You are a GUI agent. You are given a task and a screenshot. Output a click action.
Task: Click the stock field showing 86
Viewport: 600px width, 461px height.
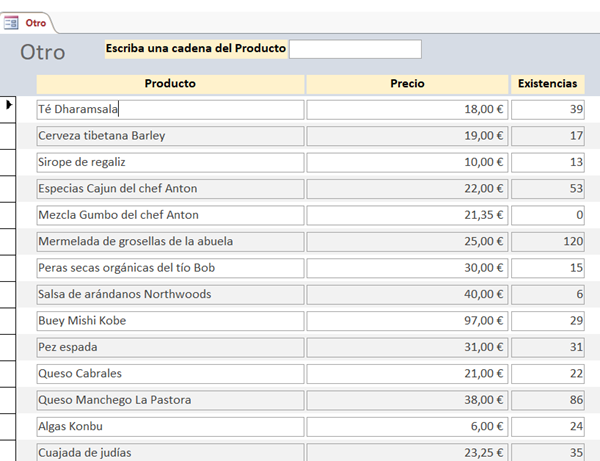[x=547, y=400]
